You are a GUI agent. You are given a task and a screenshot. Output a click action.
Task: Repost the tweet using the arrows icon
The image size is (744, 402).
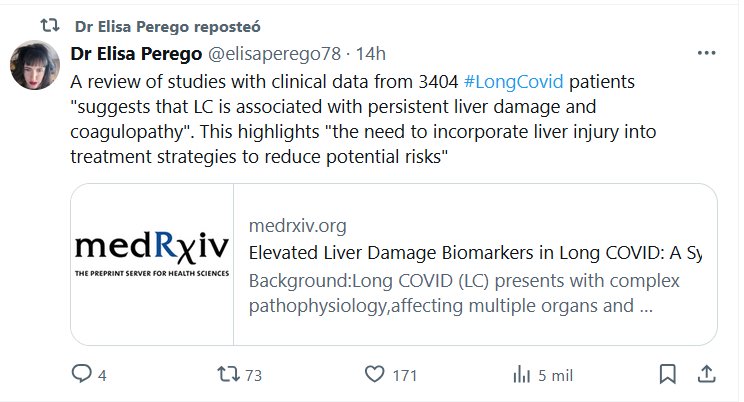(x=228, y=375)
